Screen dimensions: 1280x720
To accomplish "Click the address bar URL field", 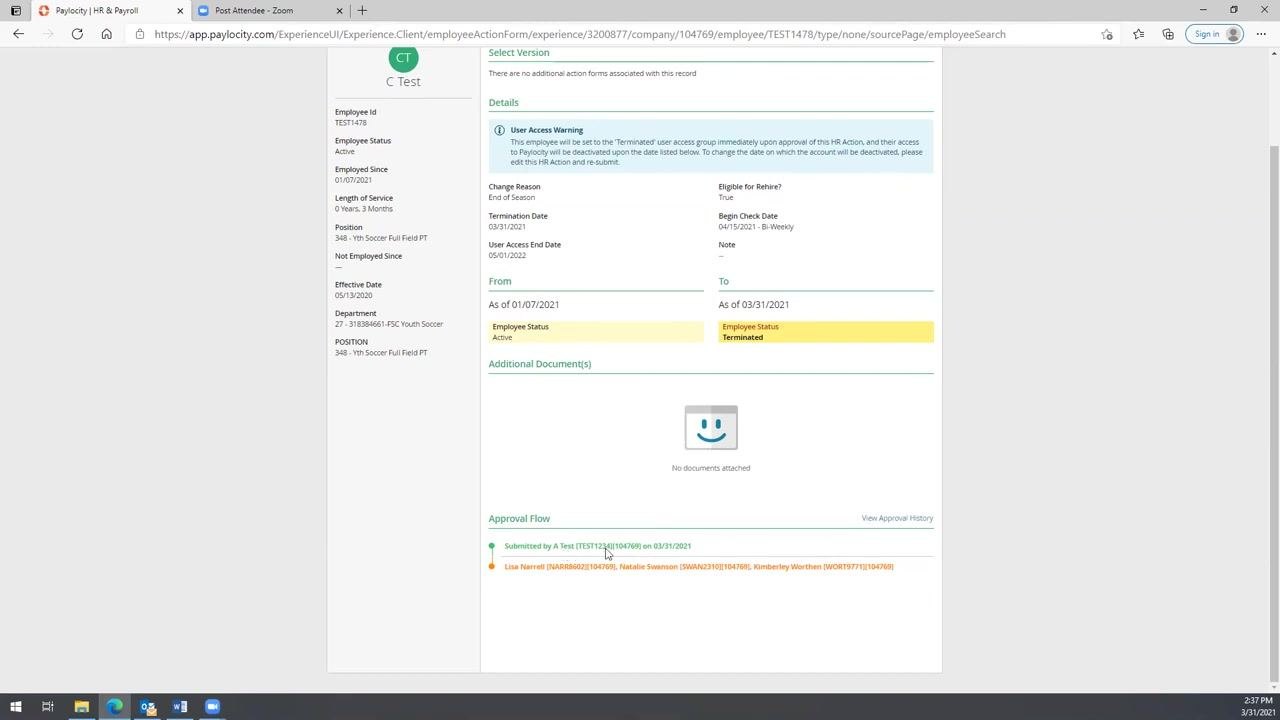I will [580, 34].
